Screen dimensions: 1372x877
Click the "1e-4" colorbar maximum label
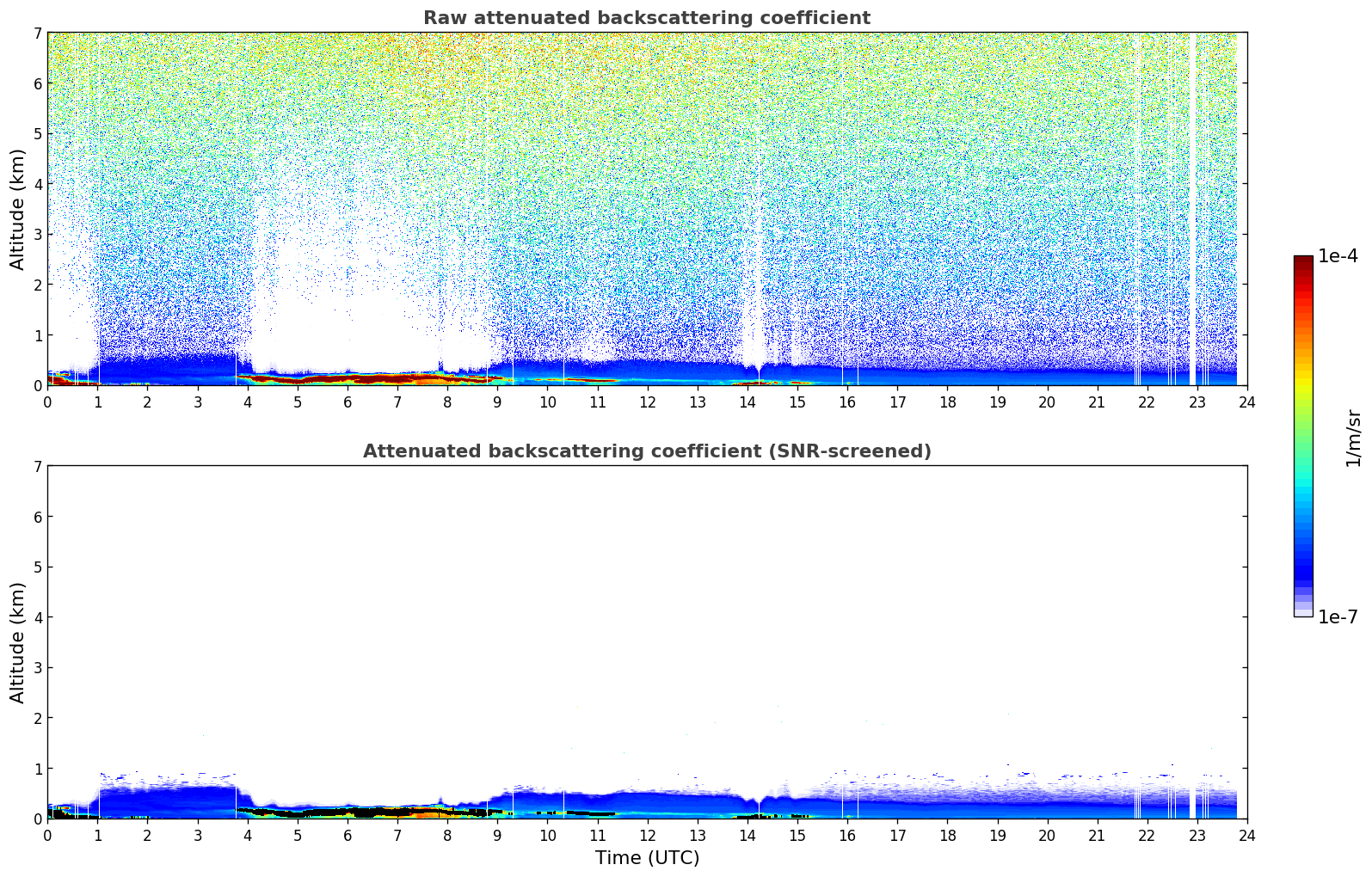click(1338, 256)
